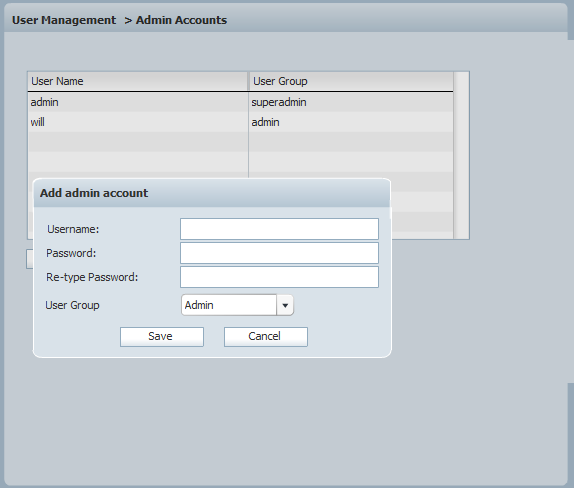Viewport: 574px width, 488px height.
Task: Click the table's vertical scrollbar
Action: click(461, 156)
